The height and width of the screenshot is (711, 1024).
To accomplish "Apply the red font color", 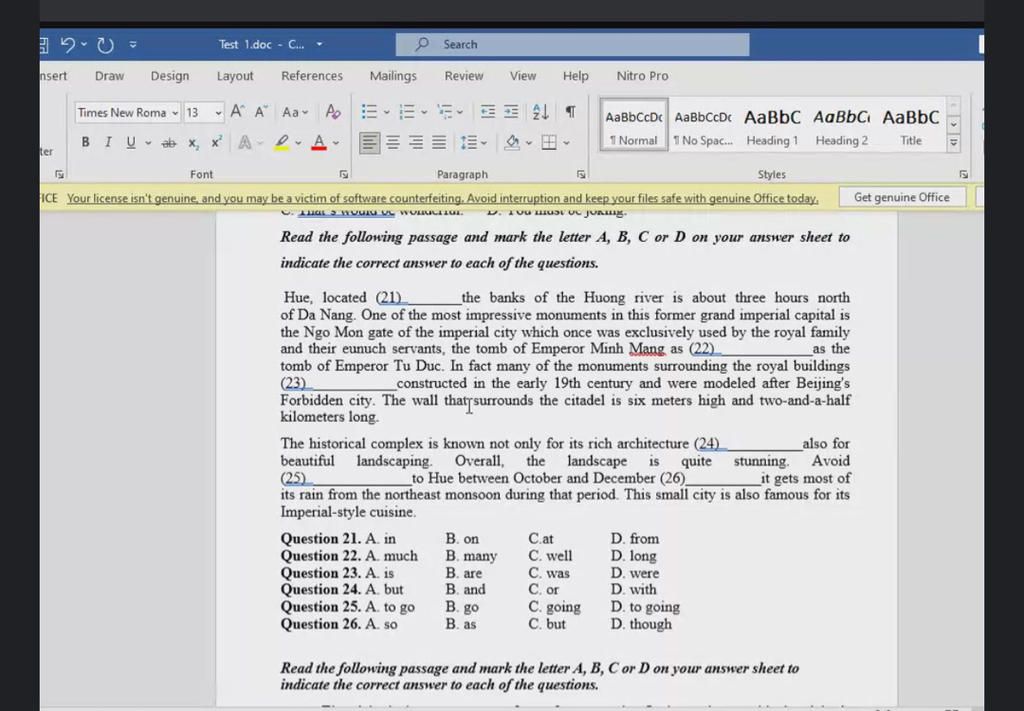I will click(x=319, y=142).
